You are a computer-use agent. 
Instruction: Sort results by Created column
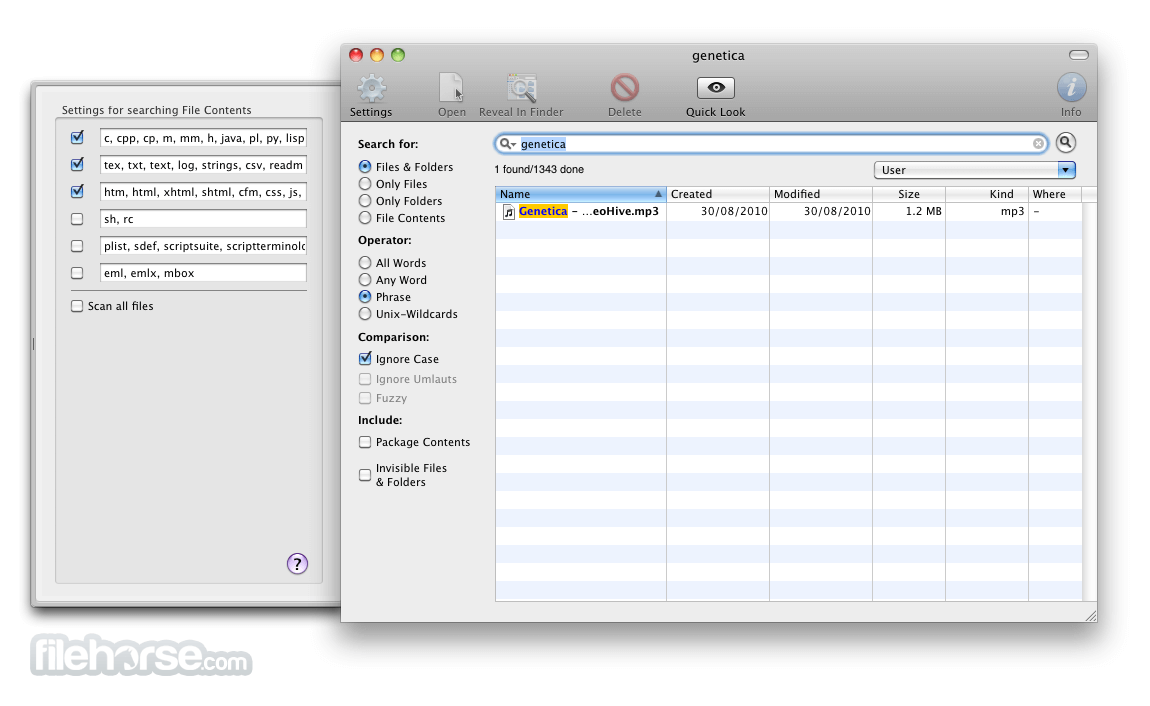pyautogui.click(x=717, y=194)
